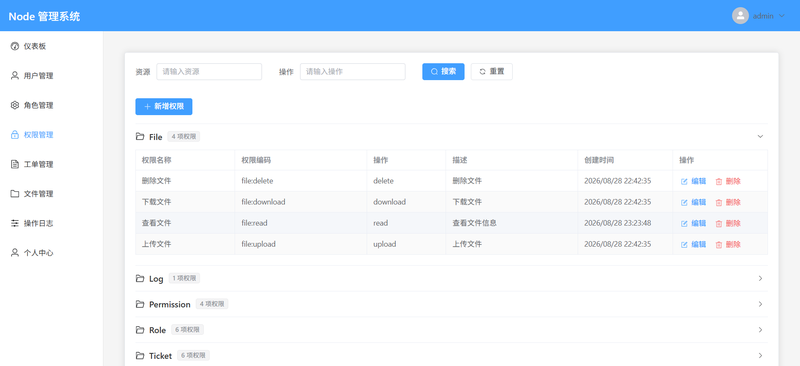The image size is (800, 366).
Task: Click the sliders icon beside 操作日志
Action: pos(15,224)
